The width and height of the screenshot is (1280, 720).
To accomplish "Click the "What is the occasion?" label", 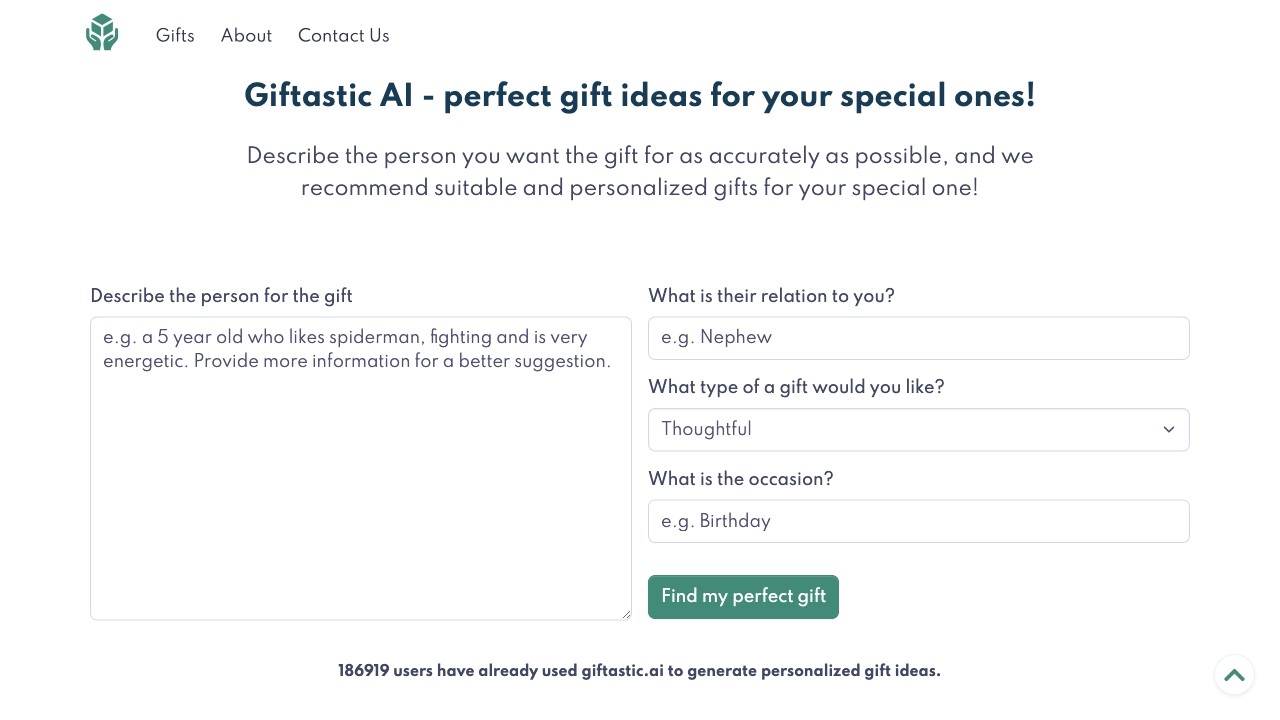I will coord(740,480).
